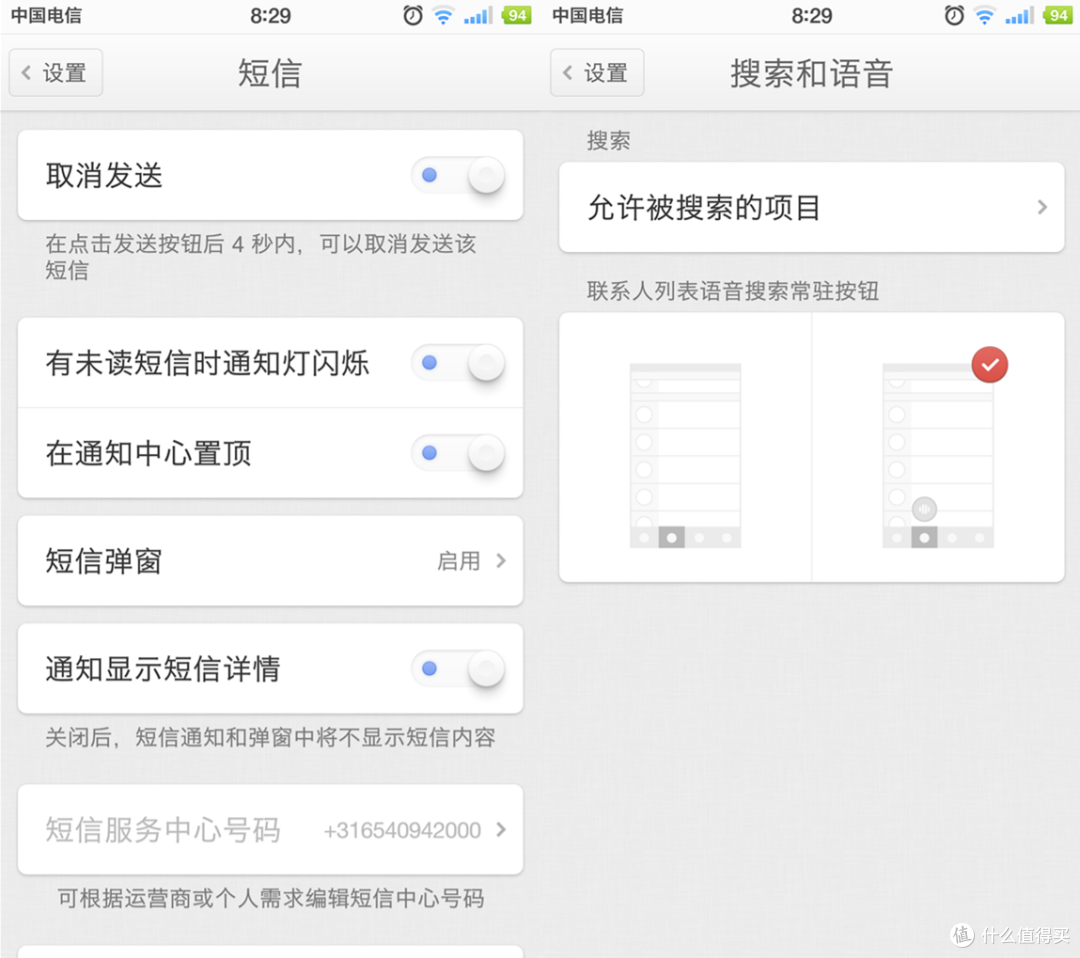Click 可根据运营商或个人需求编辑短信中心号码 note
Image resolution: width=1080 pixels, height=958 pixels.
[x=270, y=898]
